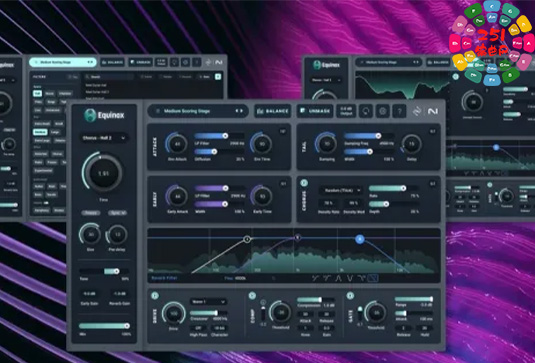Select the Medium filter tag in back-left window

click(40, 132)
